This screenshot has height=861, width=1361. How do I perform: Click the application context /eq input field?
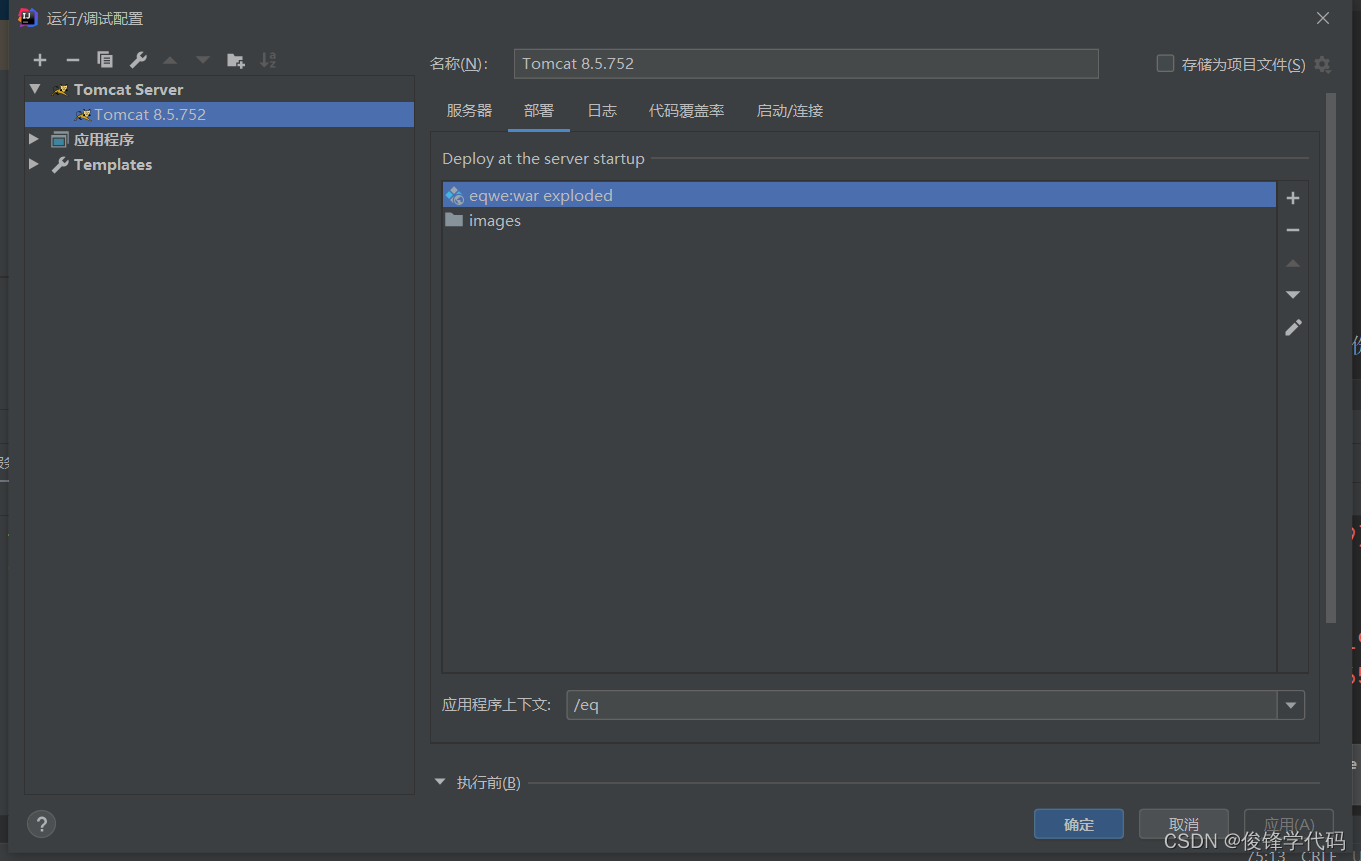pos(921,705)
